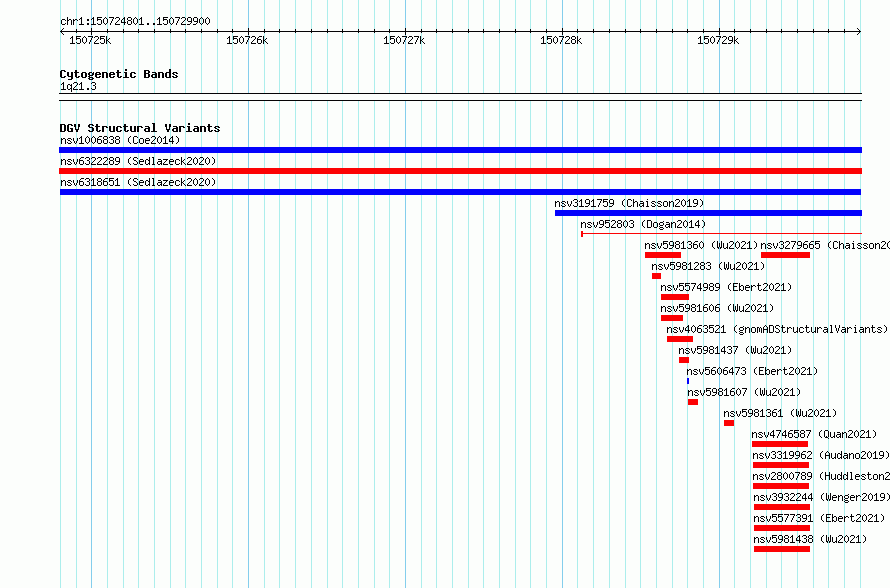Open nsv4063521 (gnomADStructuralVariants) label
Image resolution: width=890 pixels, height=588 pixels.
[x=776, y=329]
